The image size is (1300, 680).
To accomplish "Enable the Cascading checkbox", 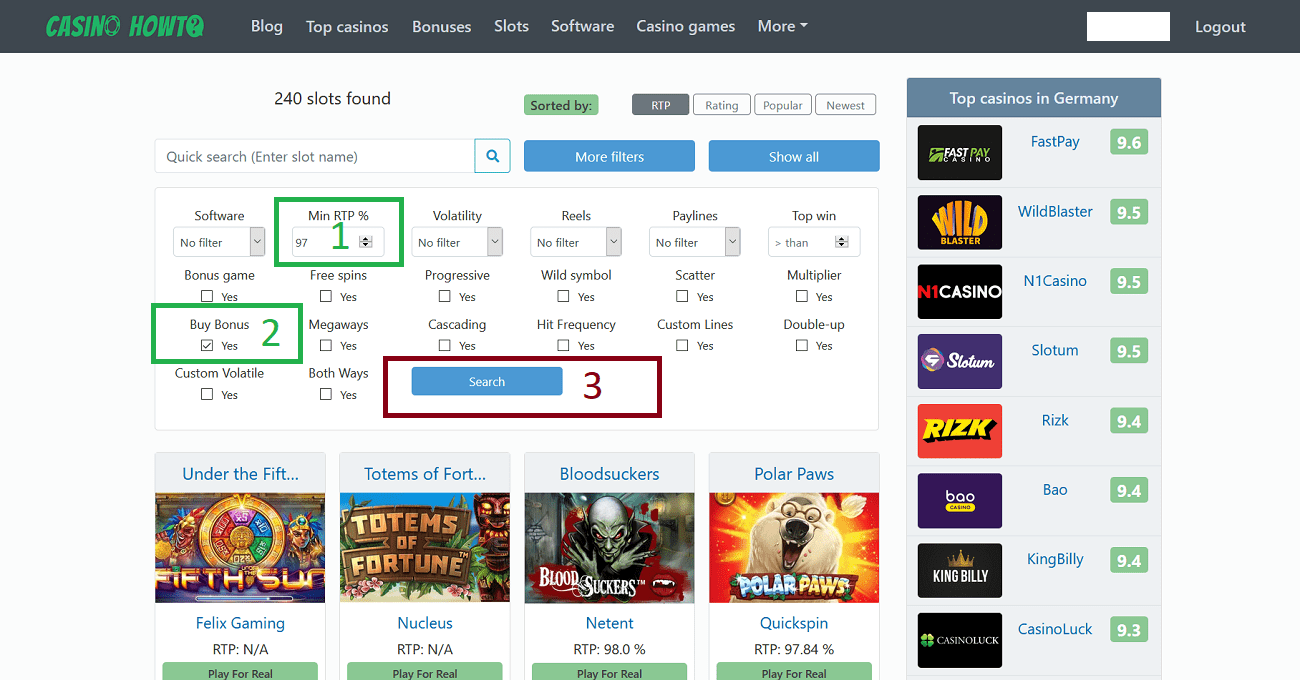I will [445, 345].
